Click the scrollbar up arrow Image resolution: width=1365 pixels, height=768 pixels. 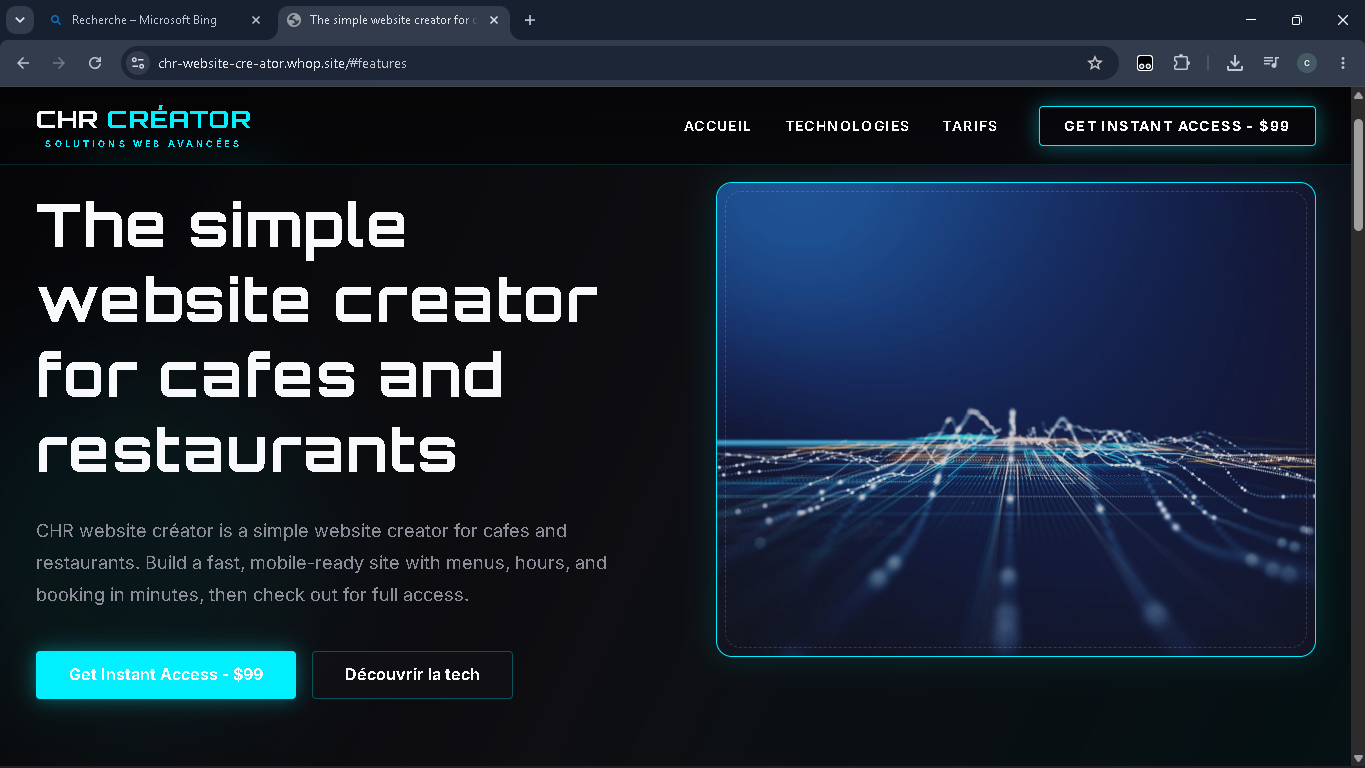(1357, 95)
